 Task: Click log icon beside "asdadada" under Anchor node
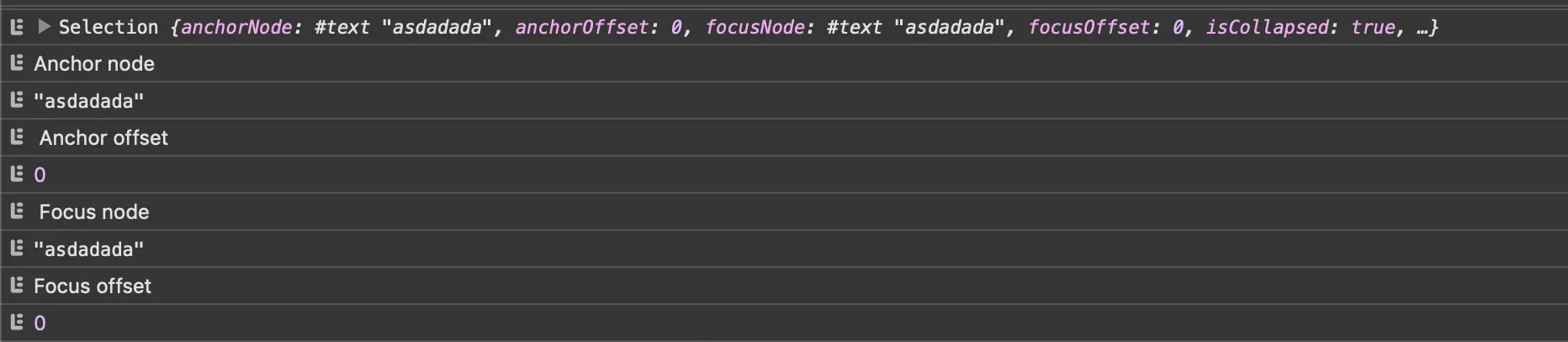tap(16, 100)
